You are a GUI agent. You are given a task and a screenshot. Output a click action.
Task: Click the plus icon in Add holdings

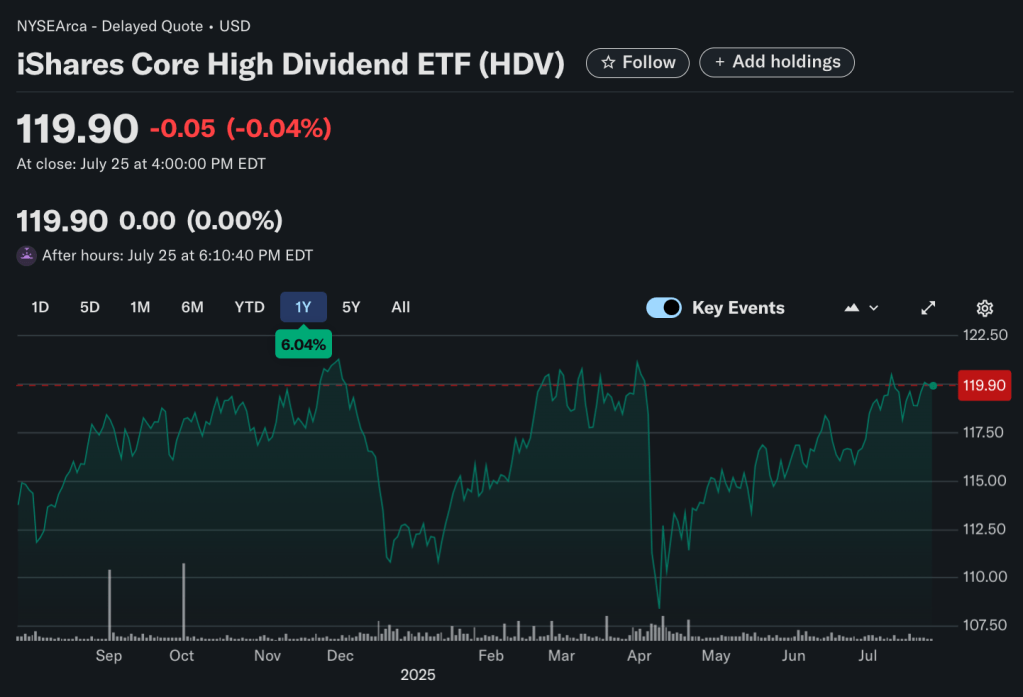point(720,62)
